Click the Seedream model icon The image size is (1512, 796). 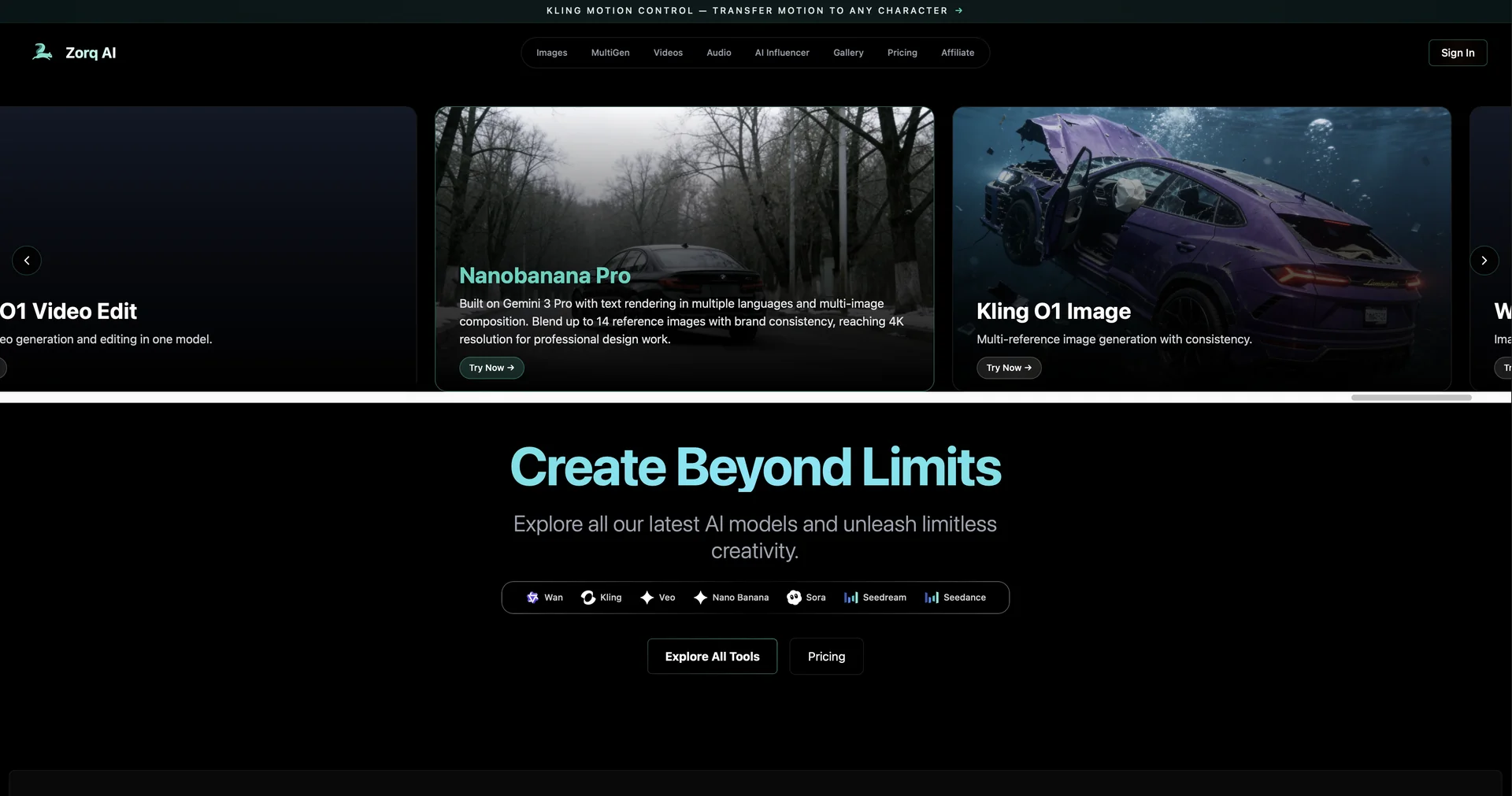coord(851,598)
